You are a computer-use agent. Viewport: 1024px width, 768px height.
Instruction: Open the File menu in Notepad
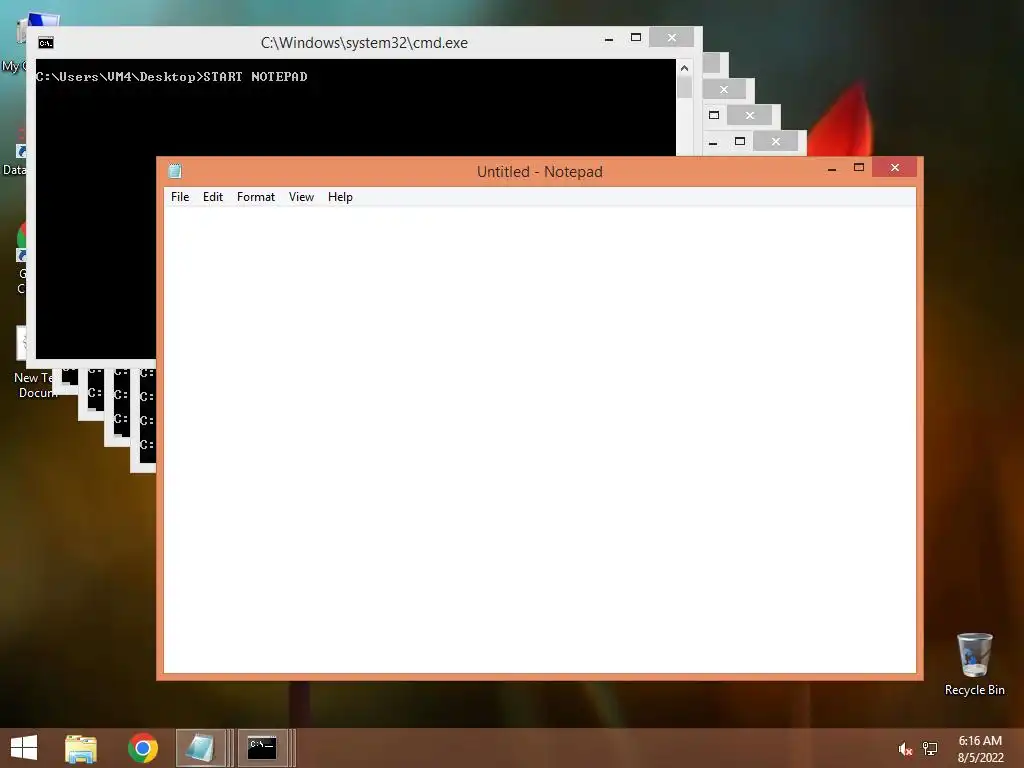coord(180,197)
